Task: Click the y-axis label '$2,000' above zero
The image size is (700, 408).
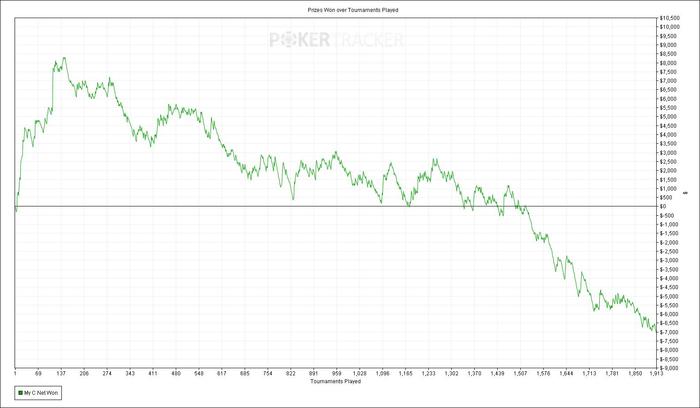Action: coord(669,171)
